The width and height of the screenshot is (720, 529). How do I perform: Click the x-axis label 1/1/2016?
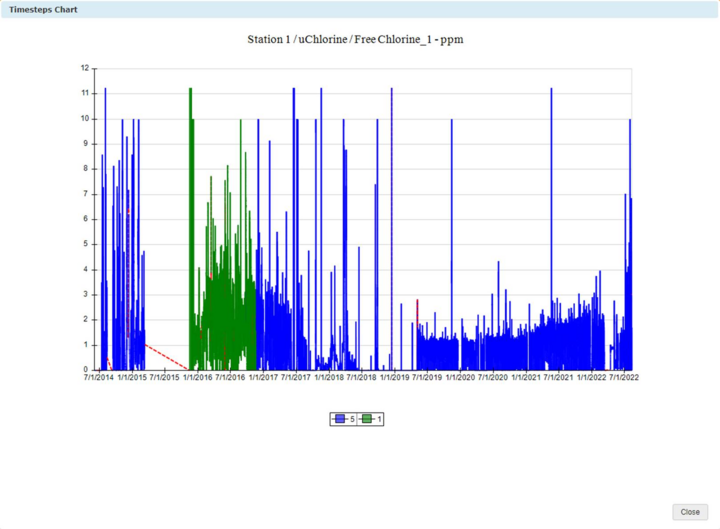coord(197,377)
